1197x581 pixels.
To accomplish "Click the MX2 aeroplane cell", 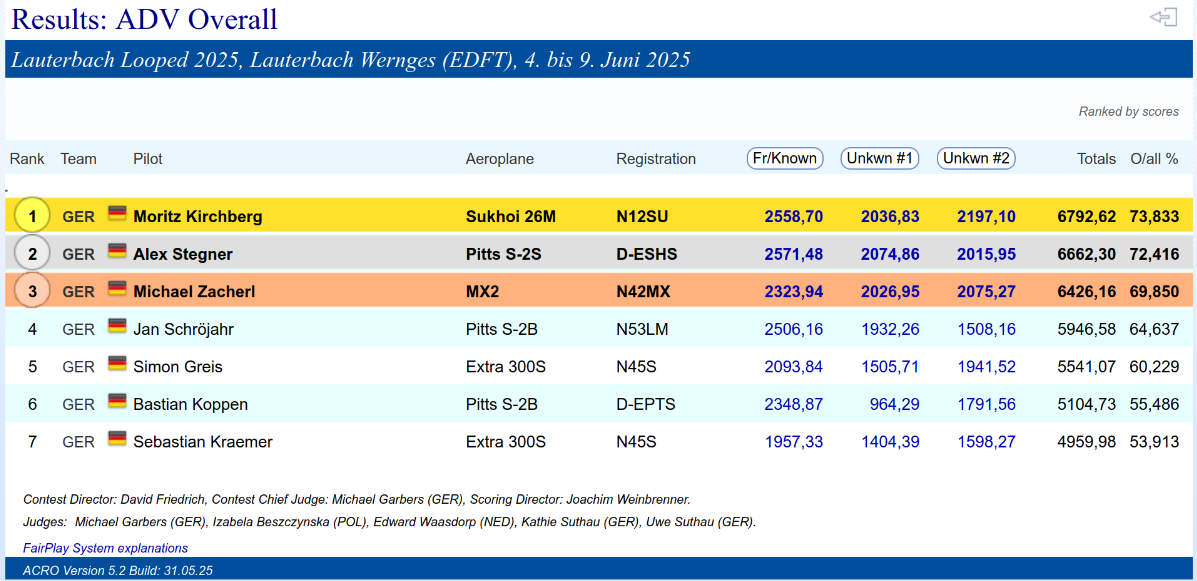I will (482, 291).
